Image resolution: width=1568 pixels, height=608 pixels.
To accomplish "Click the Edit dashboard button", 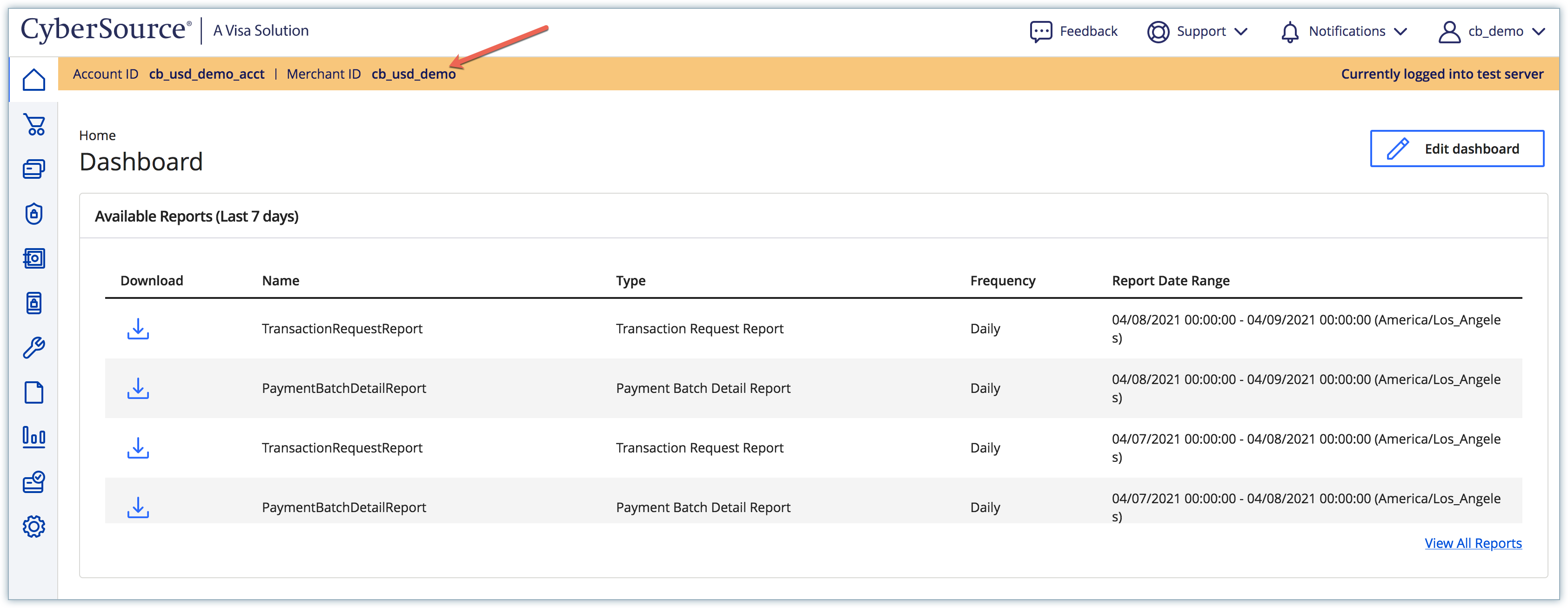I will [x=1457, y=149].
